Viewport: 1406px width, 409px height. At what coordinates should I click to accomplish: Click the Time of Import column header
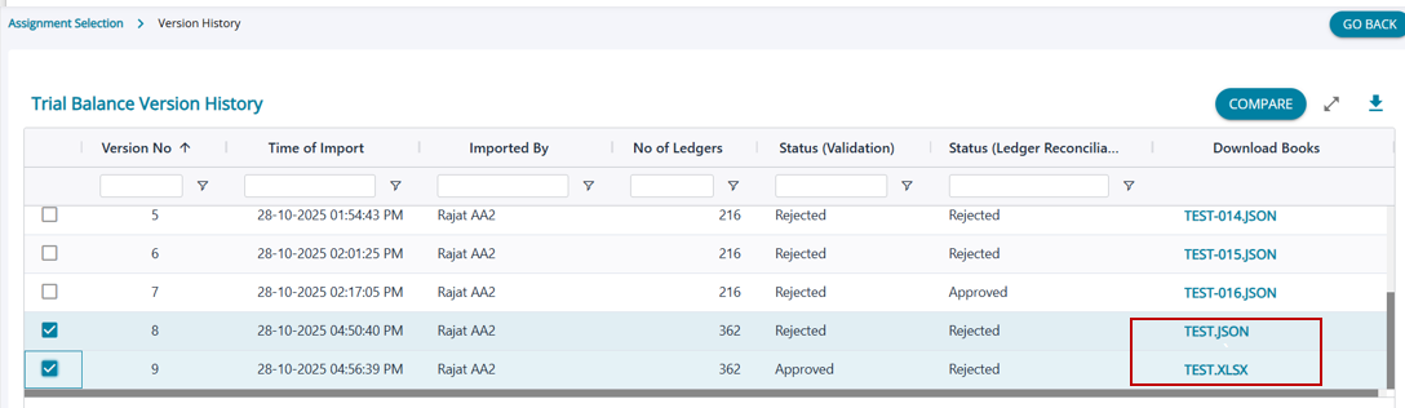[316, 148]
